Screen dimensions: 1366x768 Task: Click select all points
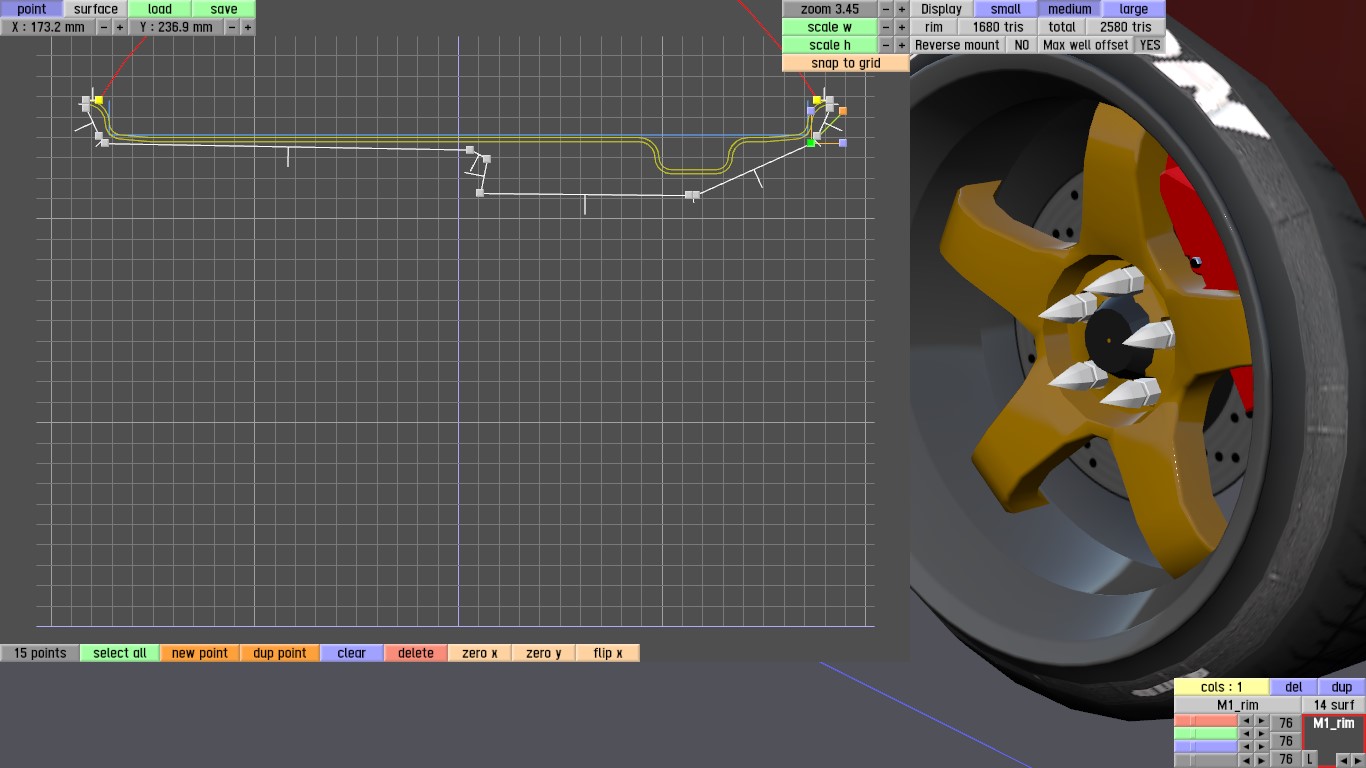coord(120,653)
